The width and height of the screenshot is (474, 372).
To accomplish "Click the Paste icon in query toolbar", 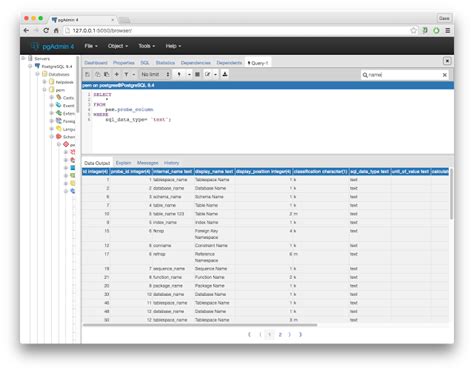I will (107, 74).
